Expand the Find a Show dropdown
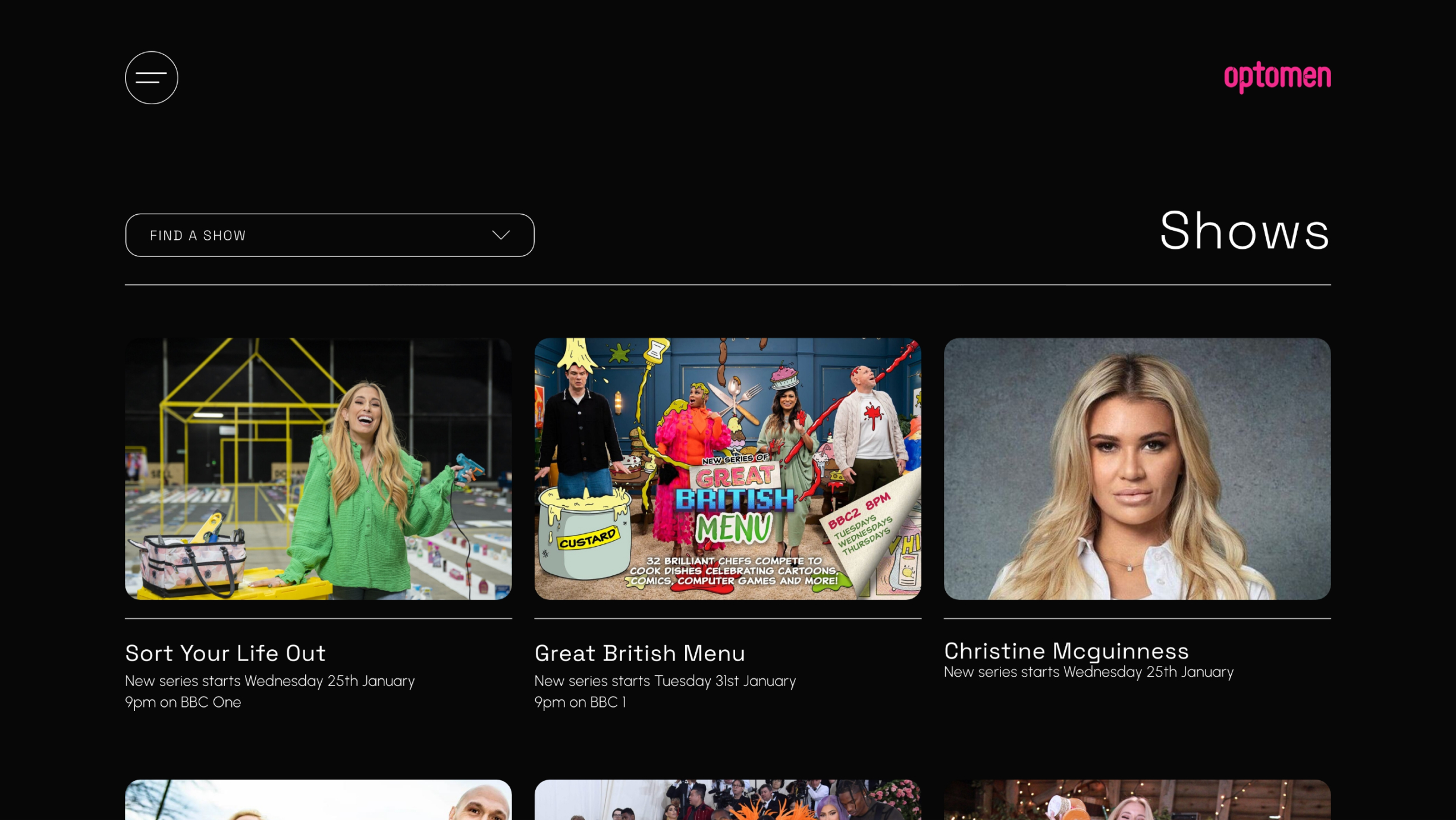Image resolution: width=1456 pixels, height=820 pixels. (x=330, y=235)
